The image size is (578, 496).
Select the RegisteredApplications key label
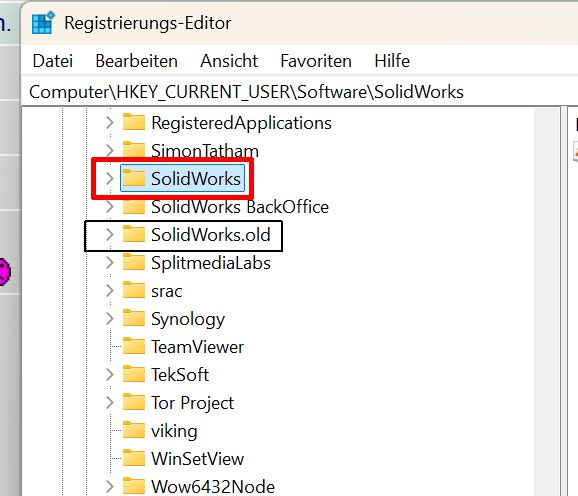(x=241, y=123)
